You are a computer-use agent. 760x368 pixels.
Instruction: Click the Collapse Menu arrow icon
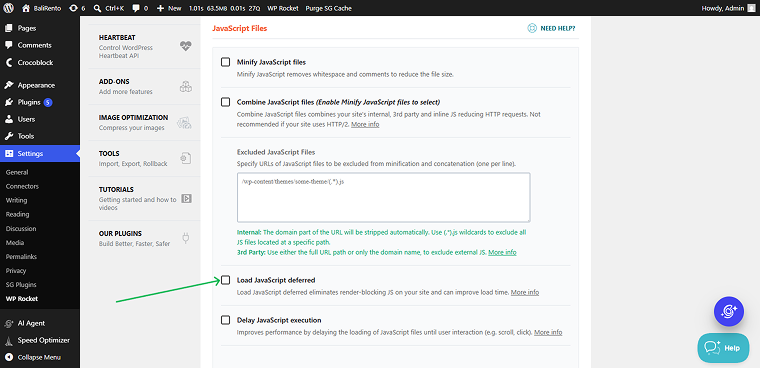click(9, 357)
